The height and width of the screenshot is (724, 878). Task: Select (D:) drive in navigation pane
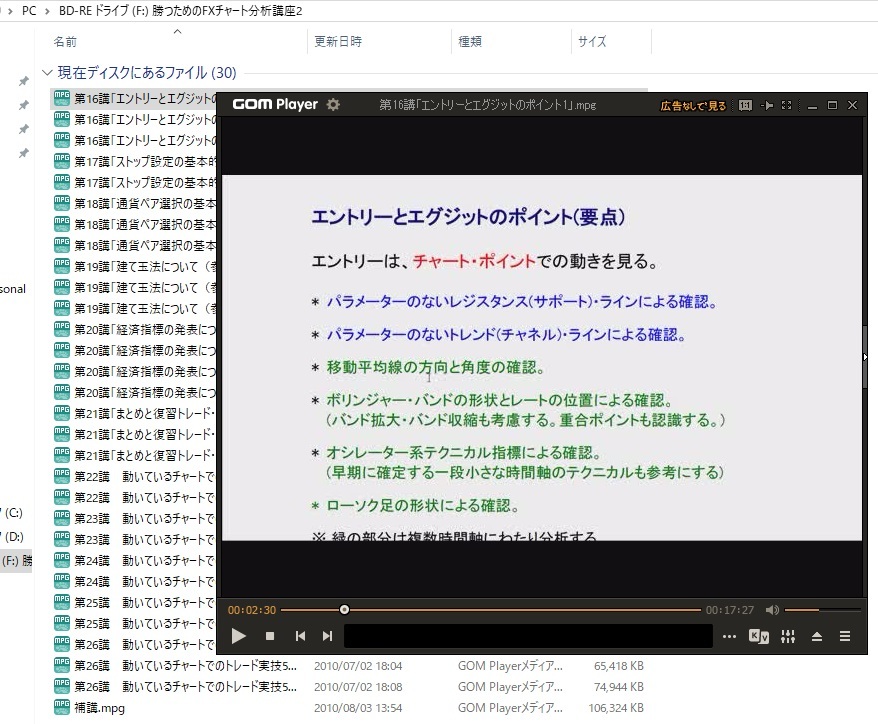pyautogui.click(x=12, y=537)
